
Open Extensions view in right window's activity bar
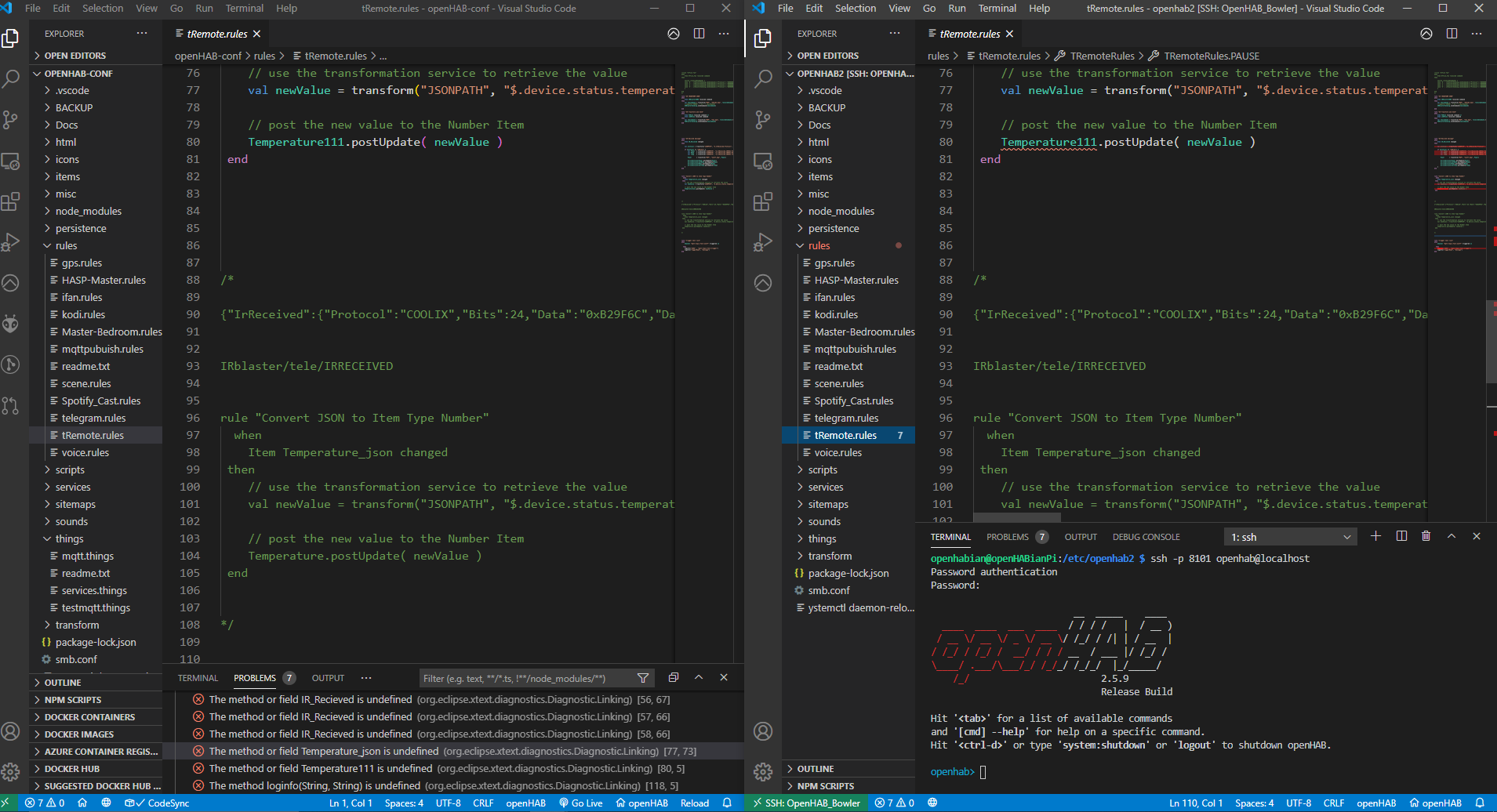tap(763, 201)
